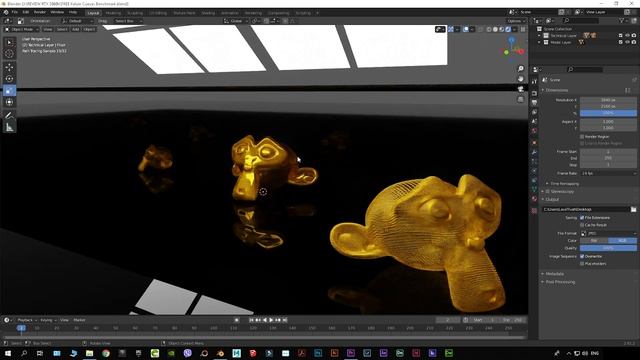Switch to rendered viewport shading

[509, 29]
